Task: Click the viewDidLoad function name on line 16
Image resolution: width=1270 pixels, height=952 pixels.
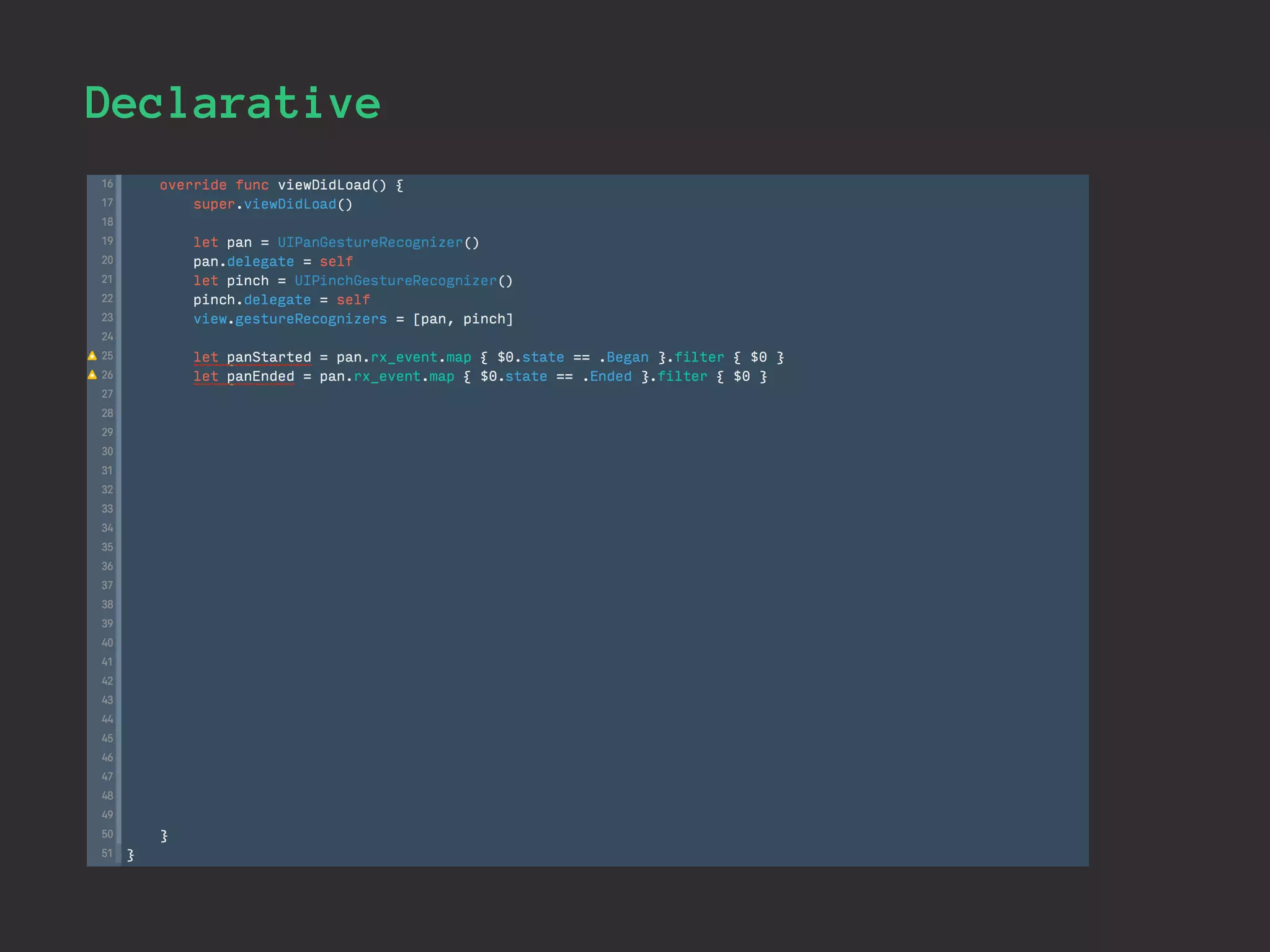Action: coord(323,185)
